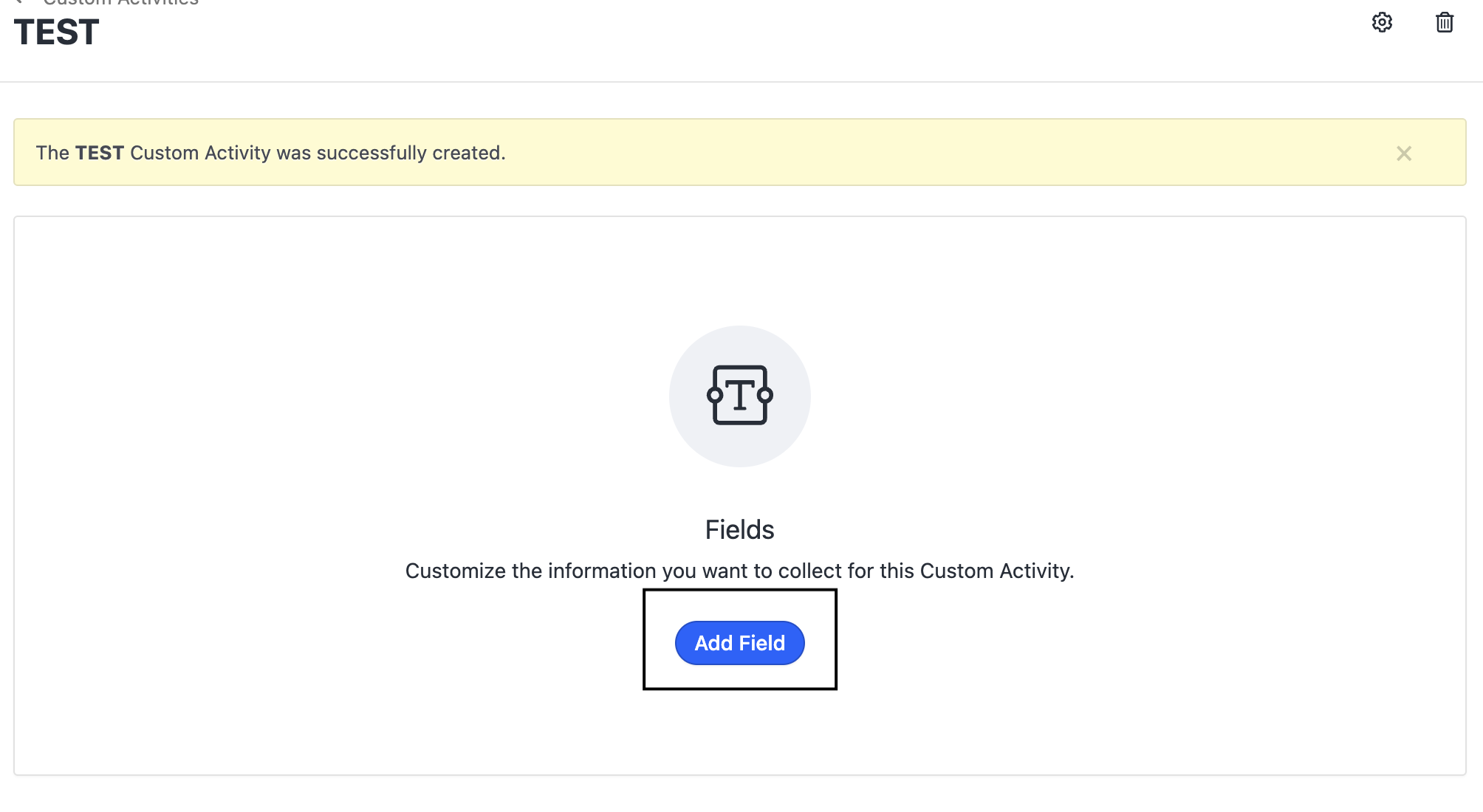Open settings with the gear icon
1483x812 pixels.
point(1382,22)
